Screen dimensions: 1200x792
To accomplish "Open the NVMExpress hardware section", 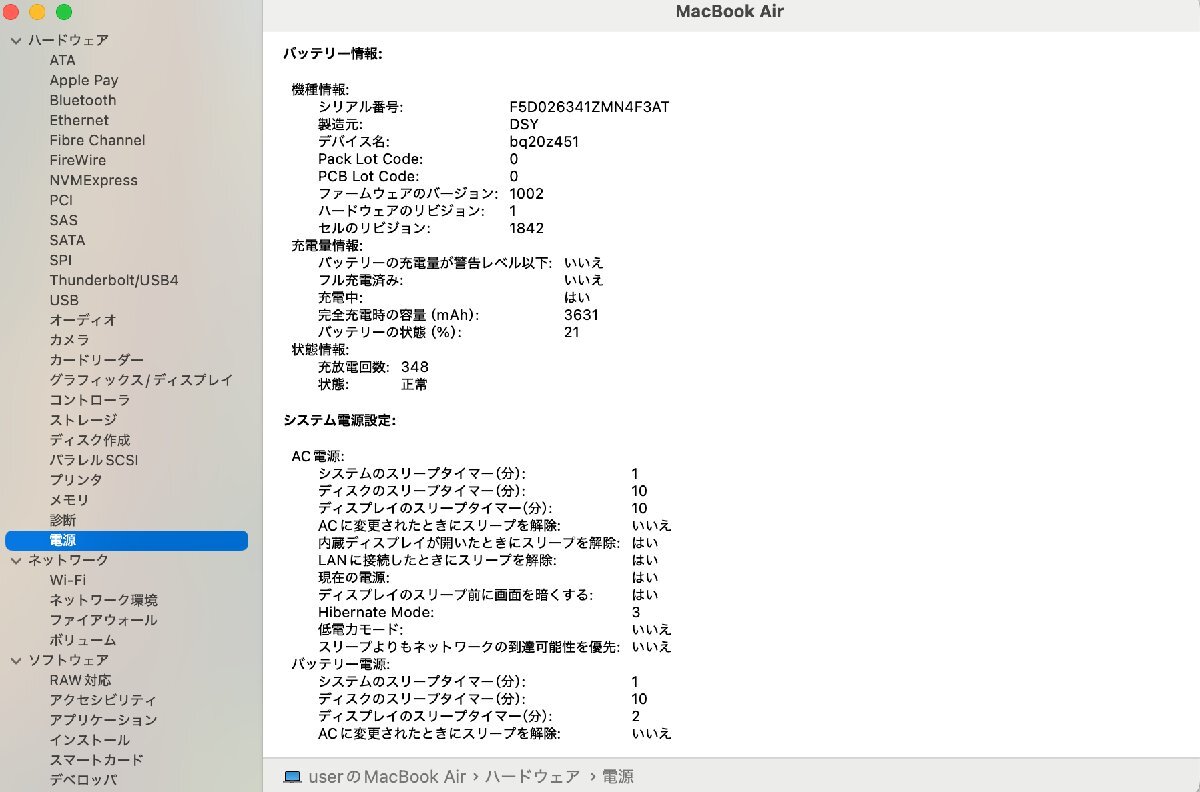I will pyautogui.click(x=94, y=180).
